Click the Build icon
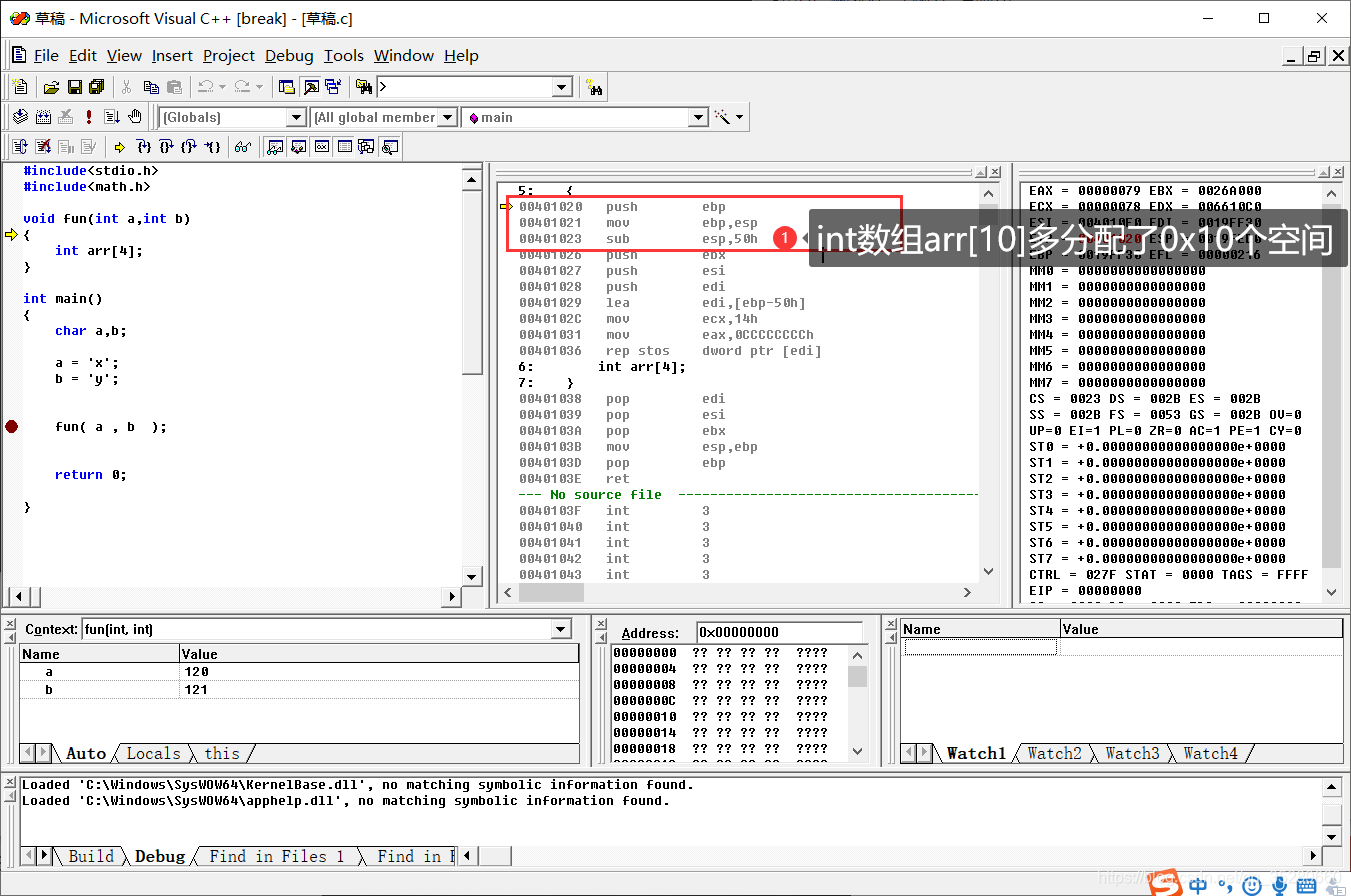This screenshot has height=896, width=1351. (43, 117)
